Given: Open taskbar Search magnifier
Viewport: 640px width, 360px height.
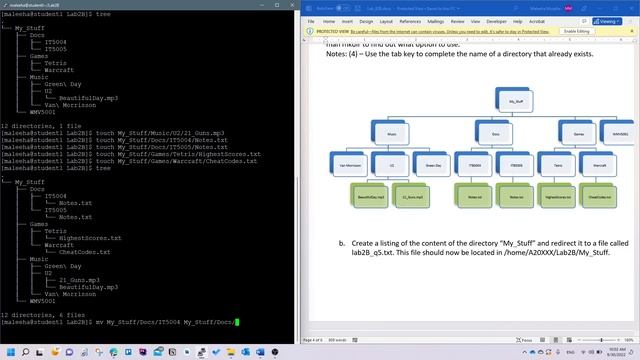Looking at the screenshot, I should [25, 352].
